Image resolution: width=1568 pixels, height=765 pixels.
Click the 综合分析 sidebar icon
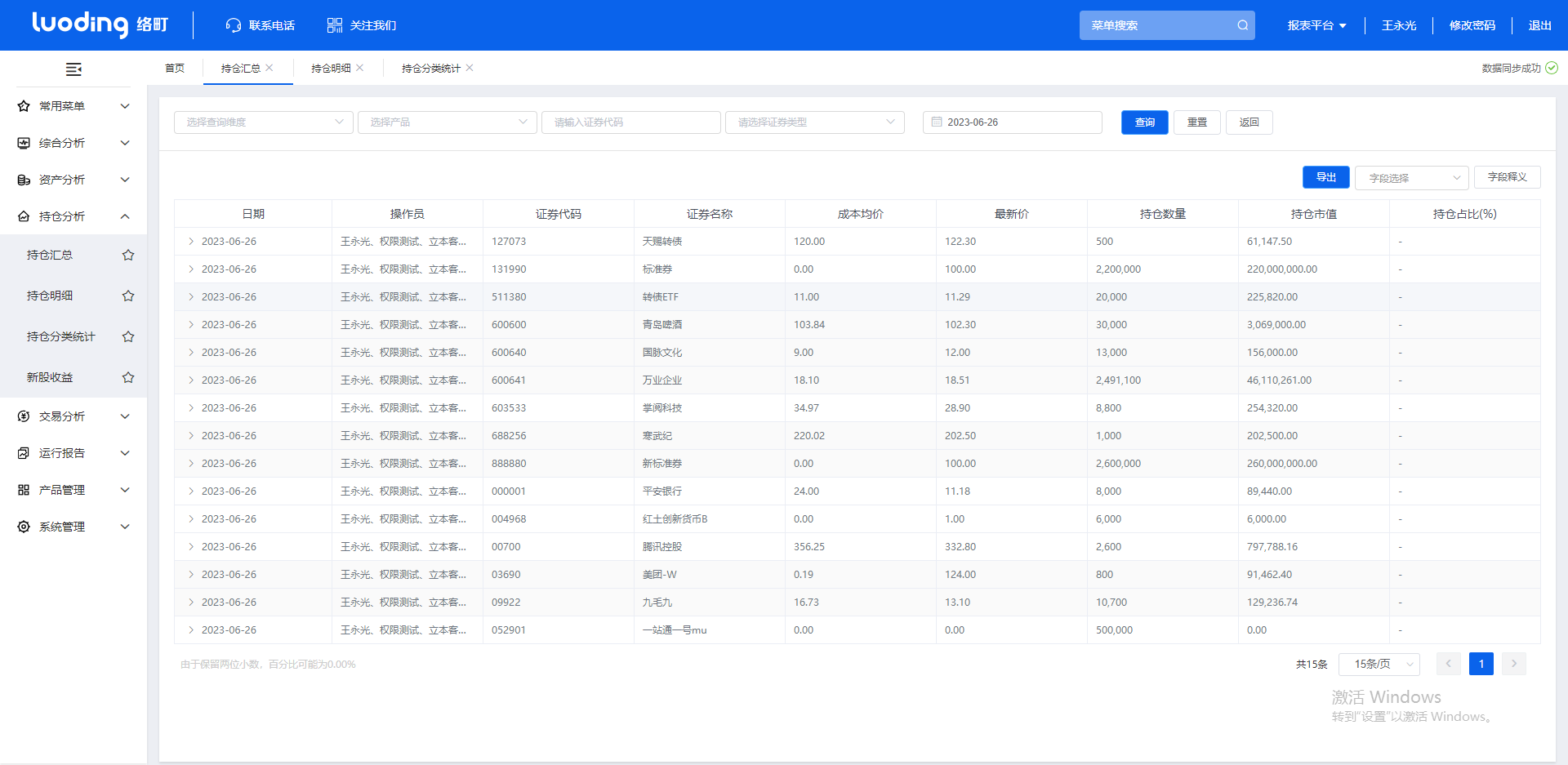coord(24,143)
